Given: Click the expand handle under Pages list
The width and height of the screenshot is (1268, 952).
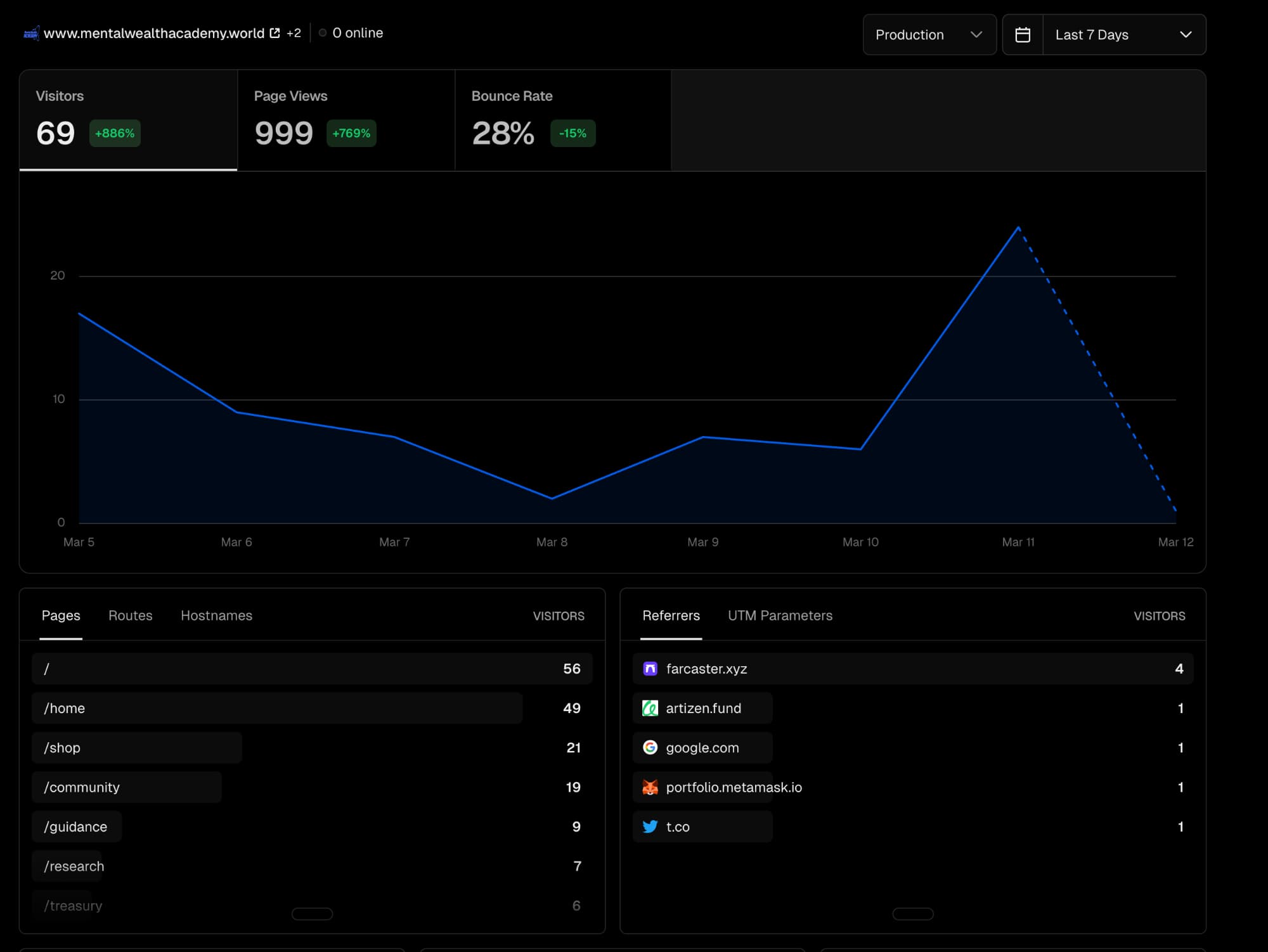Looking at the screenshot, I should 312,913.
